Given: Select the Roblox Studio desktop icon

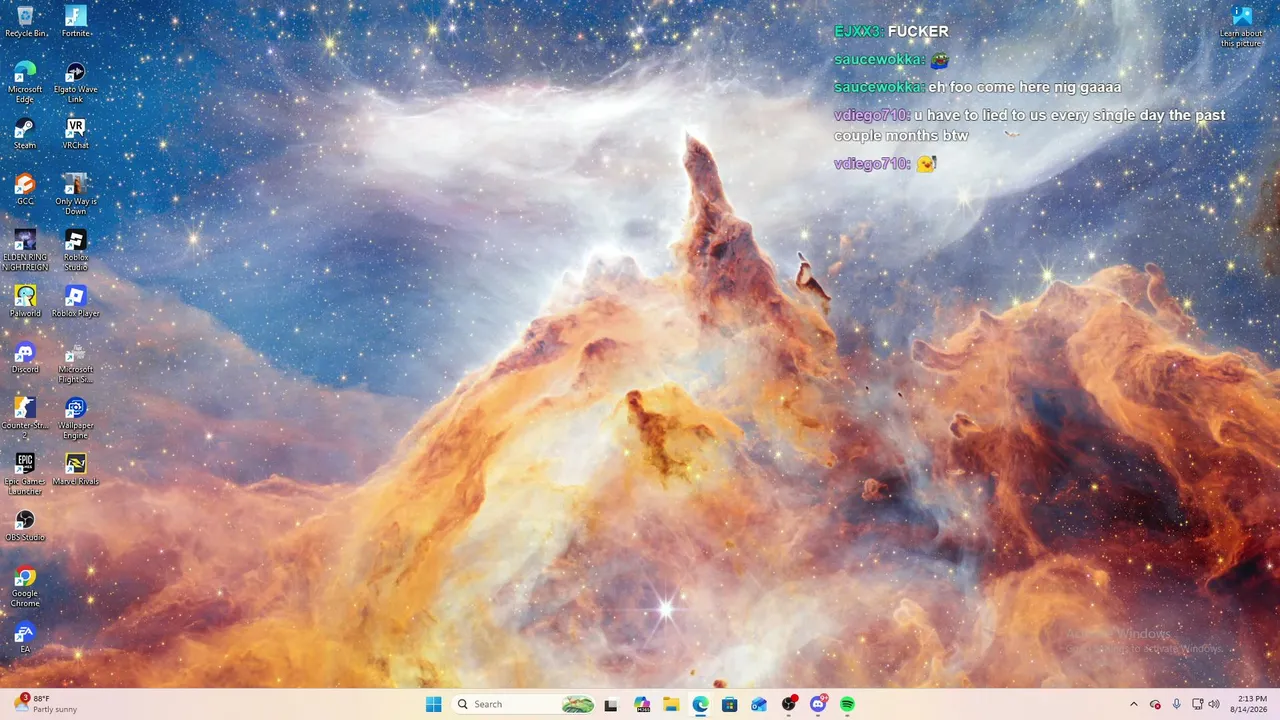Looking at the screenshot, I should click(76, 250).
